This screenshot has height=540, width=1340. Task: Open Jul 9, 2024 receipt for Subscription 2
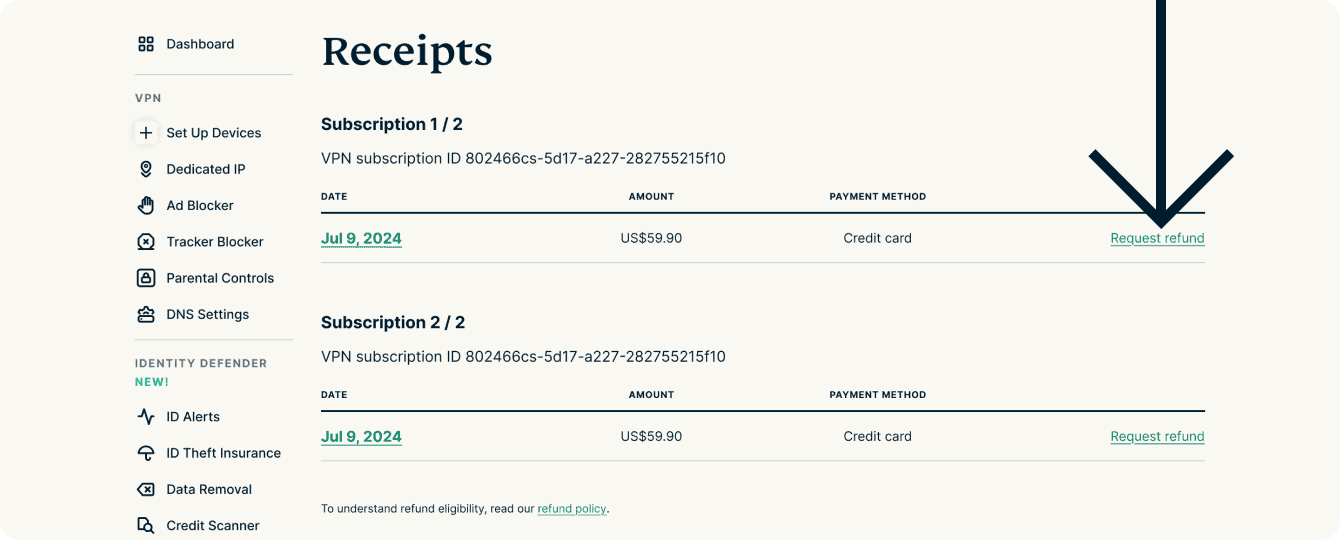[x=361, y=437]
